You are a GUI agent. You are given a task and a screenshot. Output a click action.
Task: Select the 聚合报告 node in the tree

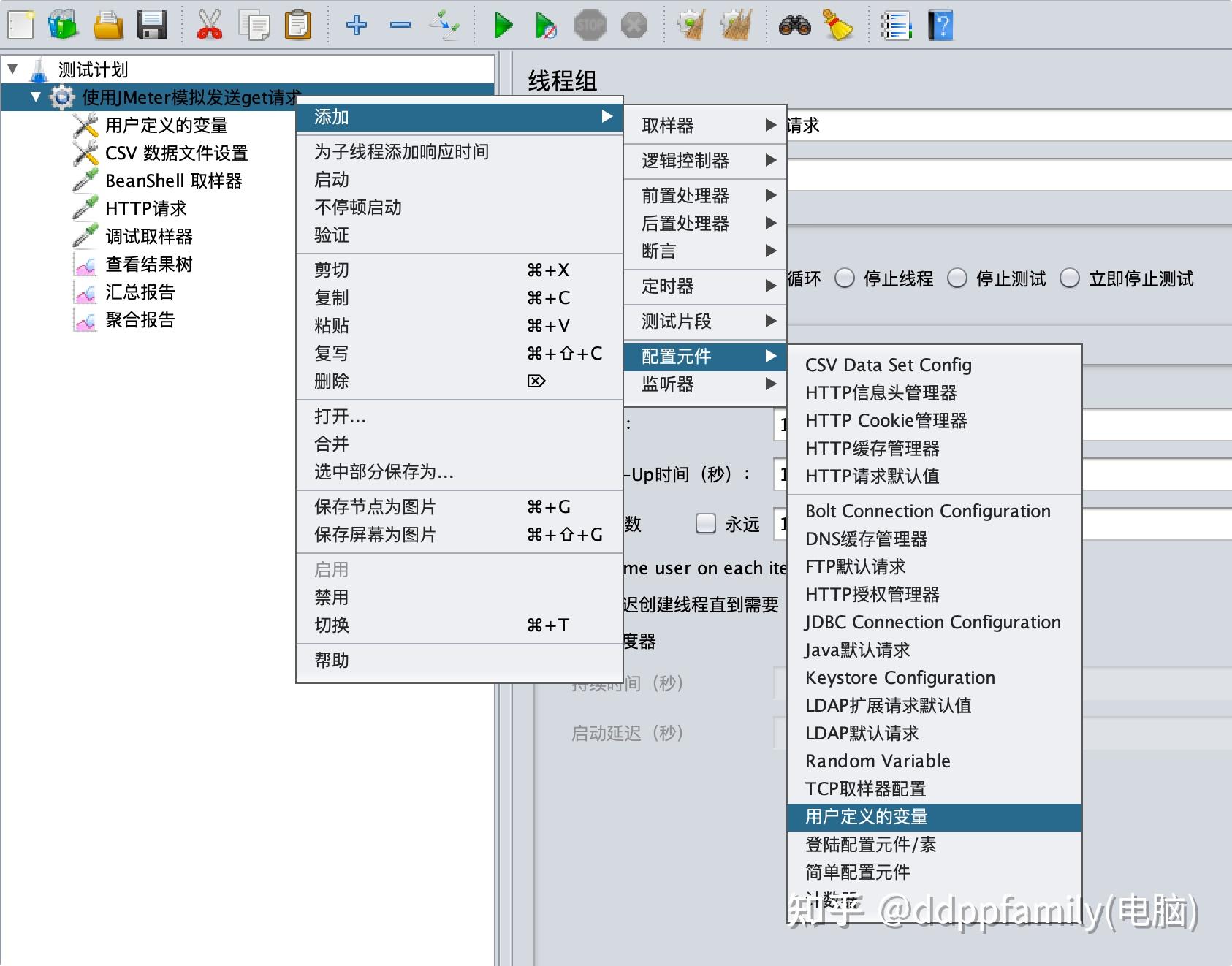point(139,320)
